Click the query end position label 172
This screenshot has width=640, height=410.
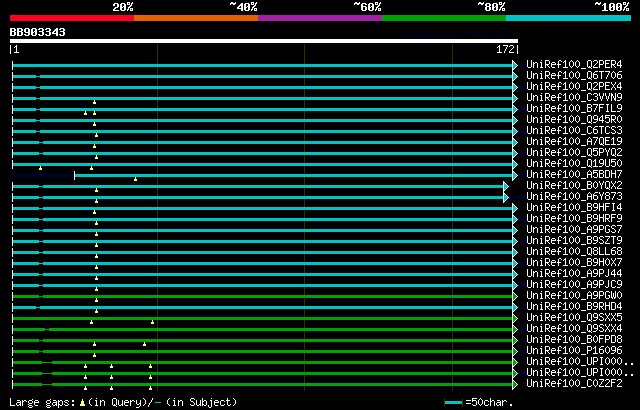coord(505,49)
